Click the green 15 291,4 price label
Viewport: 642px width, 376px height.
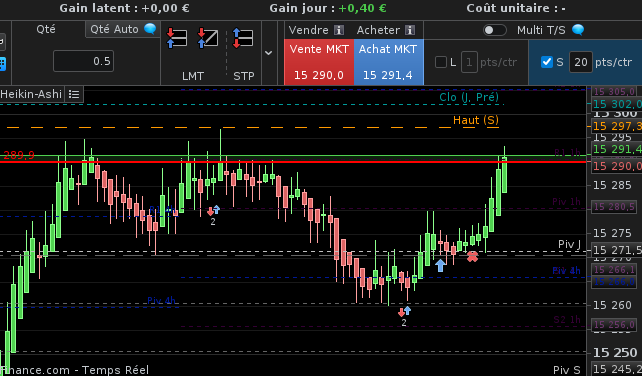click(617, 149)
